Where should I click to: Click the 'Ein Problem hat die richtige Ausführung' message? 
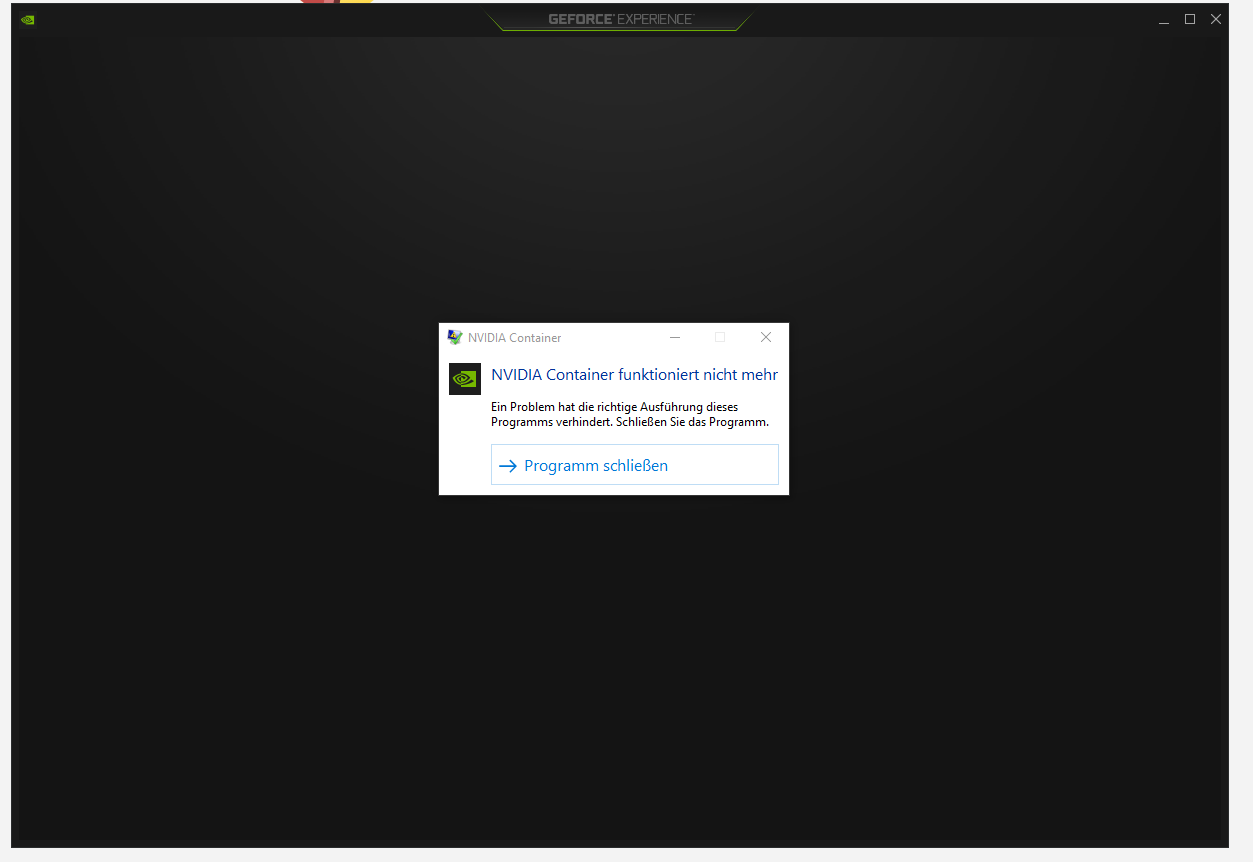pyautogui.click(x=630, y=414)
